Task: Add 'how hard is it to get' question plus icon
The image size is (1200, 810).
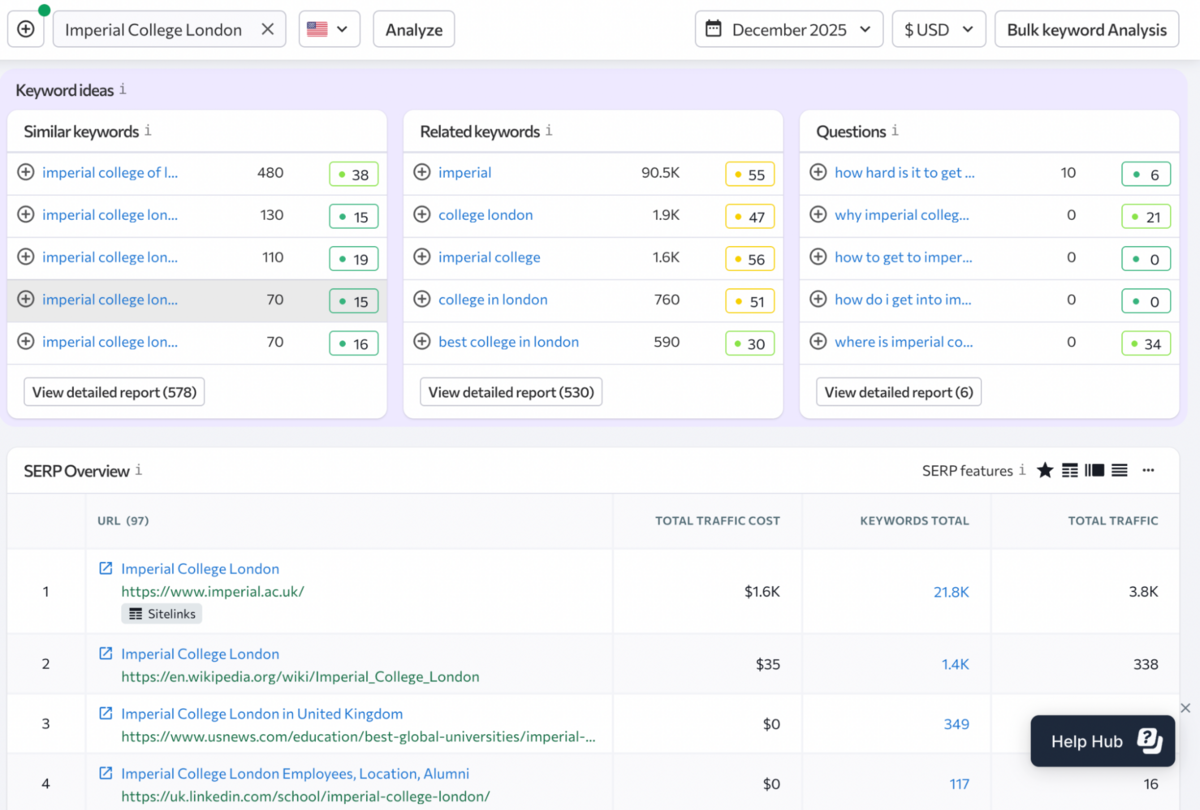Action: point(818,172)
